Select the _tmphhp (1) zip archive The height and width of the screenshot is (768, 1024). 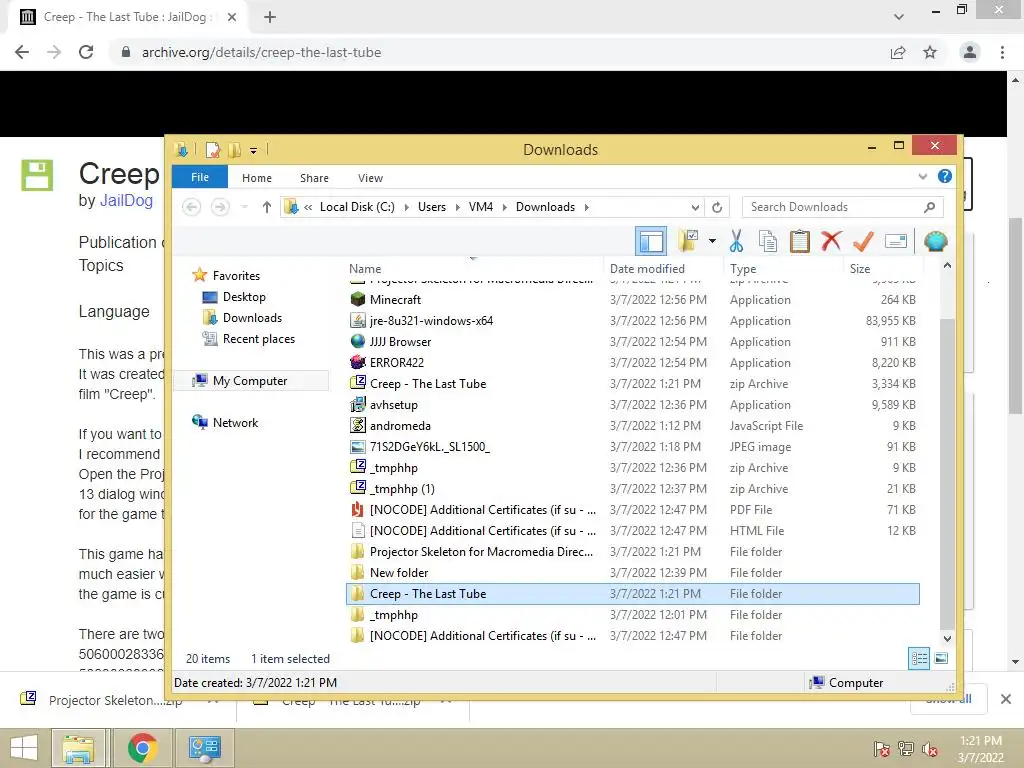632,488
